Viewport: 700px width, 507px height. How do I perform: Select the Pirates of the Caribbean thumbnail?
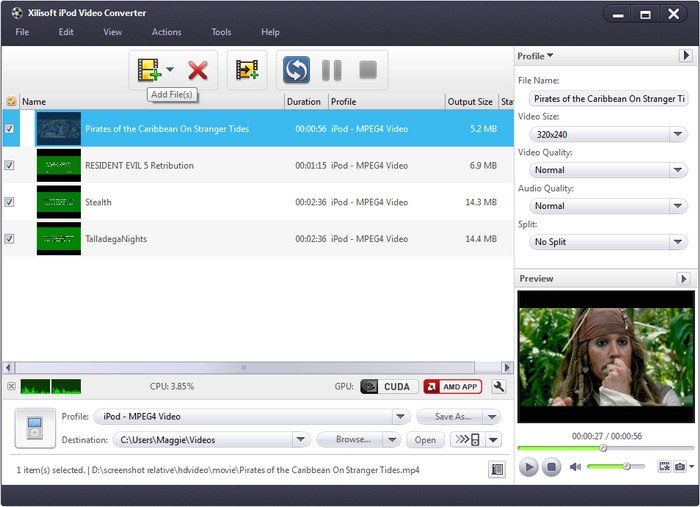pyautogui.click(x=58, y=129)
